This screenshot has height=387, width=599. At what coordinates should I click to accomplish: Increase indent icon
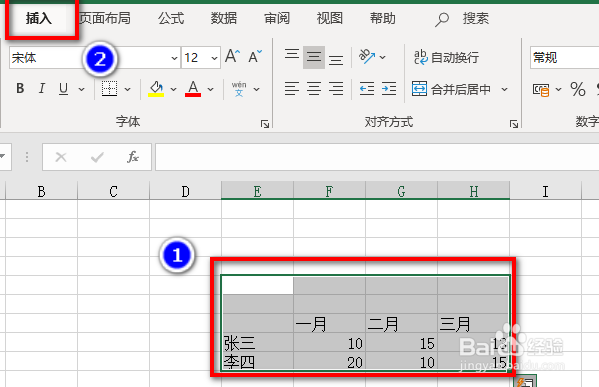pos(389,89)
